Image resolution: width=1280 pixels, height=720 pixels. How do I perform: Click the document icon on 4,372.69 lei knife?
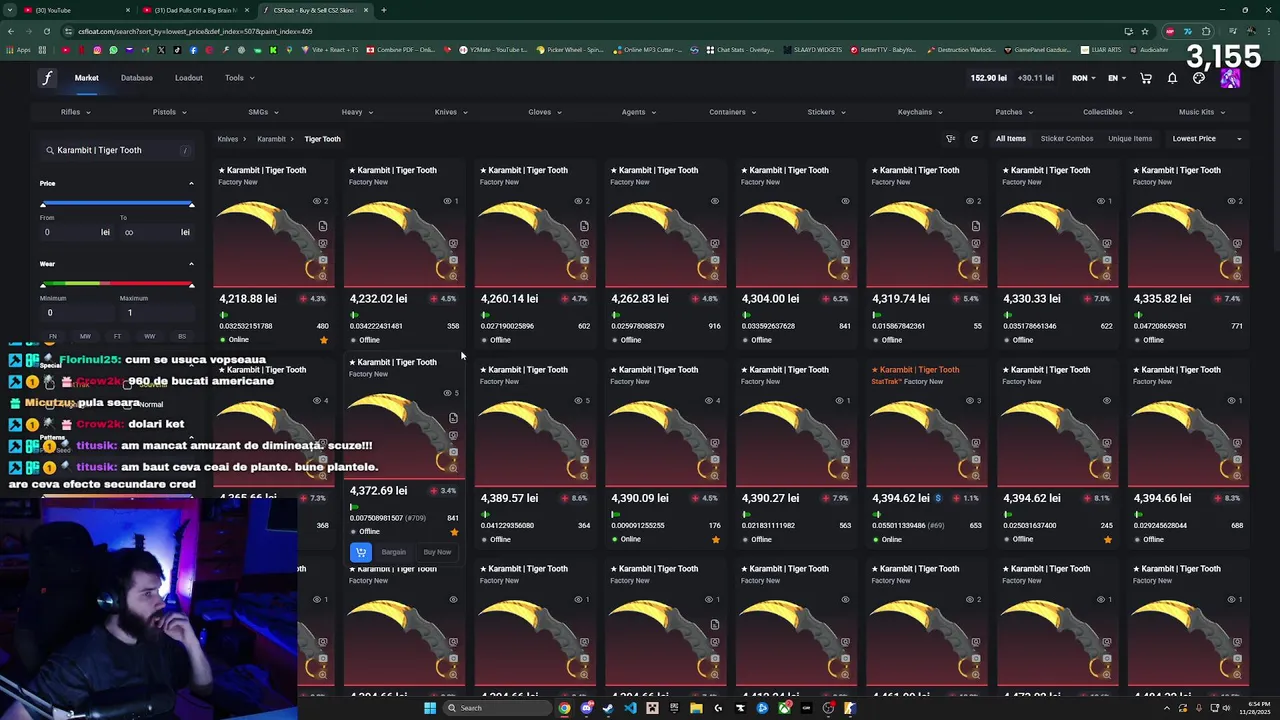(453, 418)
